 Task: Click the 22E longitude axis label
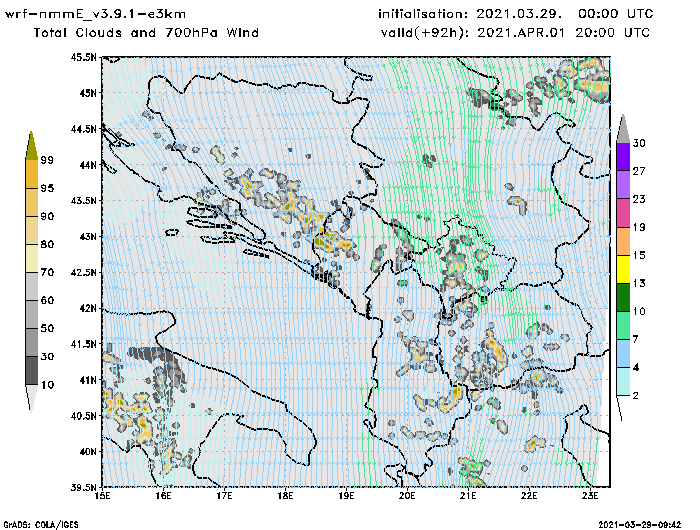(529, 496)
